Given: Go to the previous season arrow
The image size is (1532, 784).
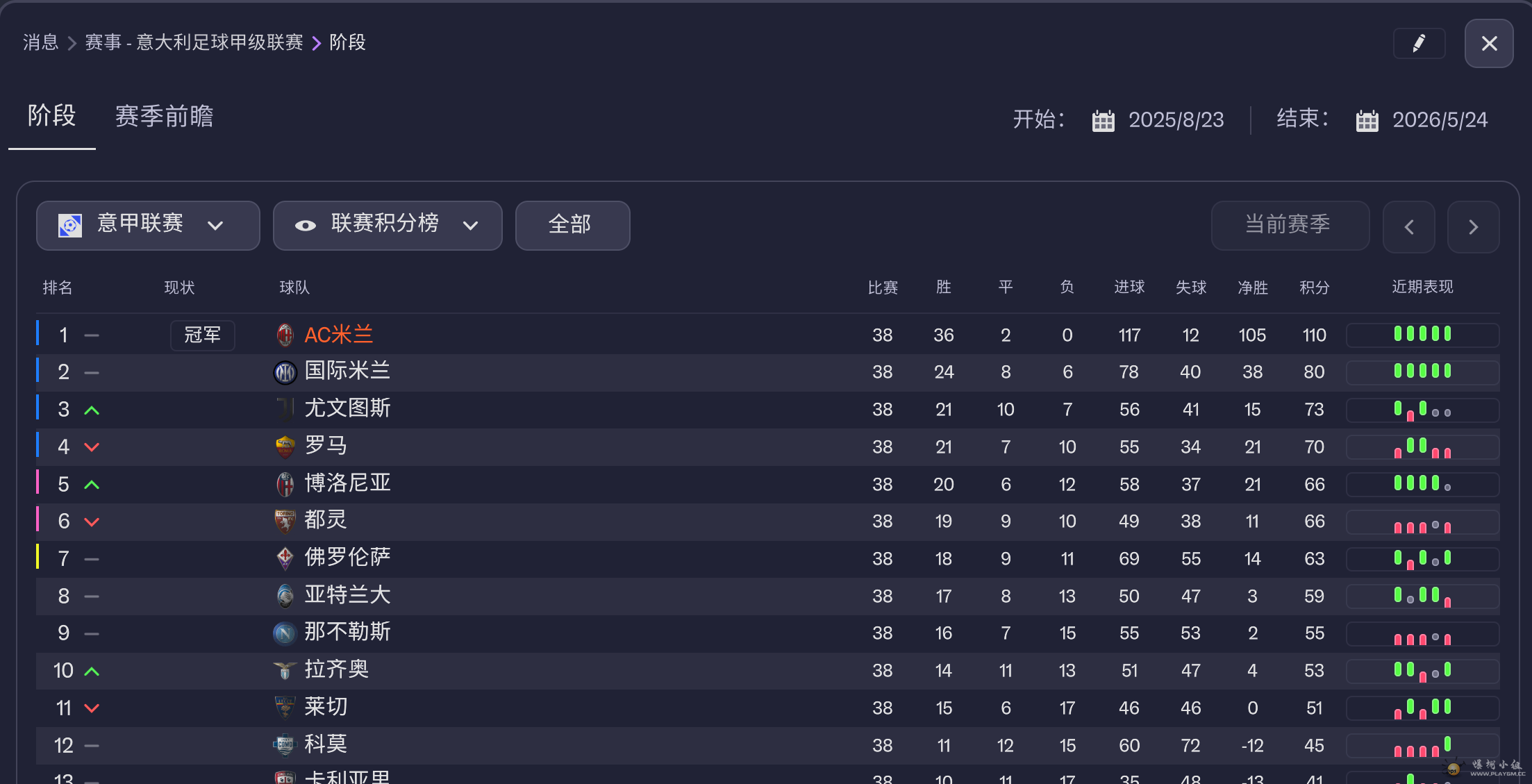Looking at the screenshot, I should click(1409, 227).
